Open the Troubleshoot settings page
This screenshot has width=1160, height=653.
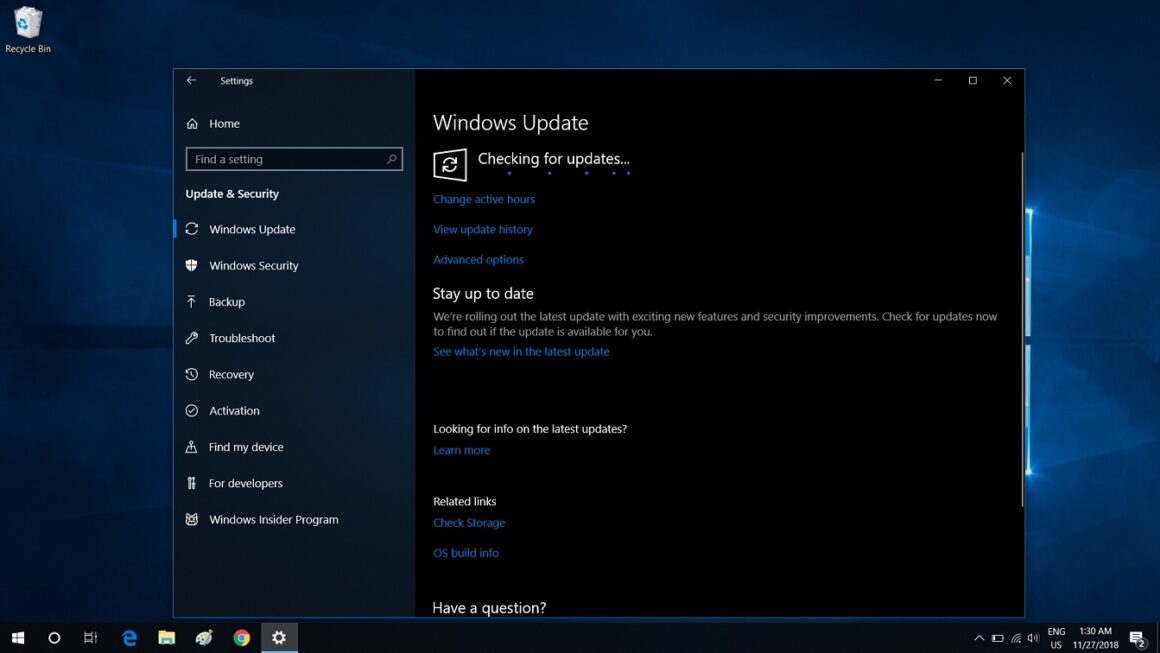(x=242, y=338)
